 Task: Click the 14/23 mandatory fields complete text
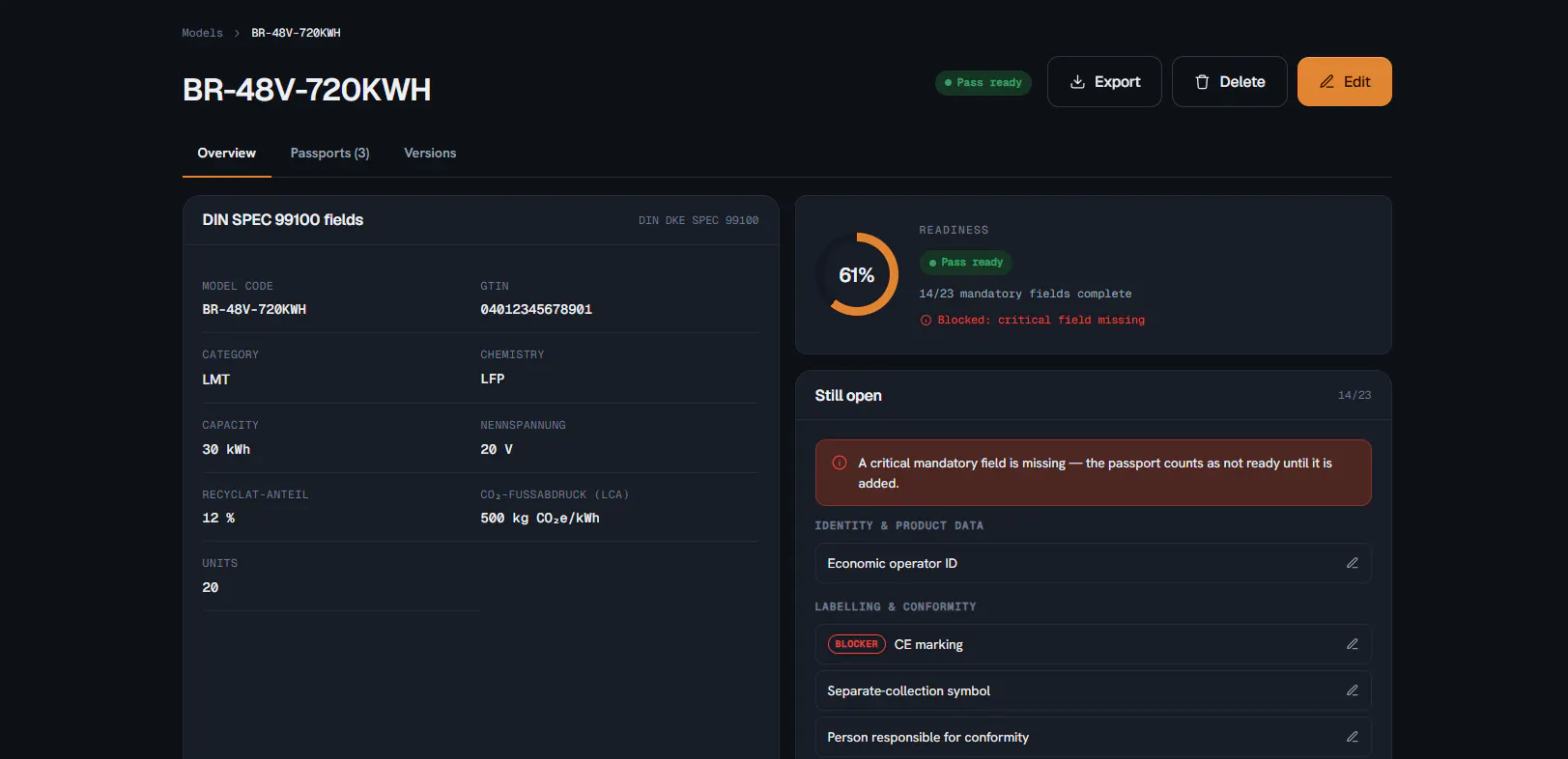(x=1025, y=294)
